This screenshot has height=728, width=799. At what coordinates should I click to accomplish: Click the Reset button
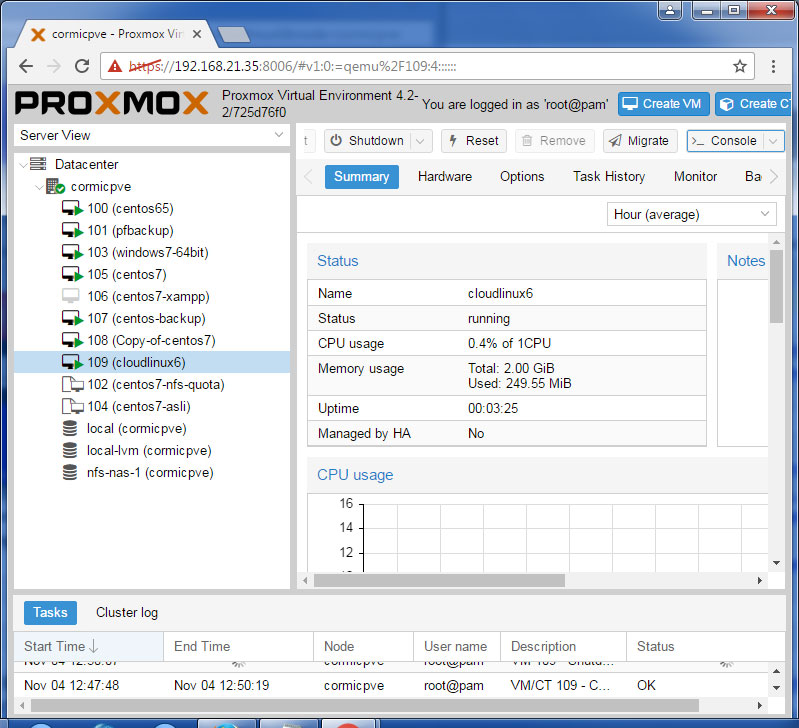coord(474,141)
